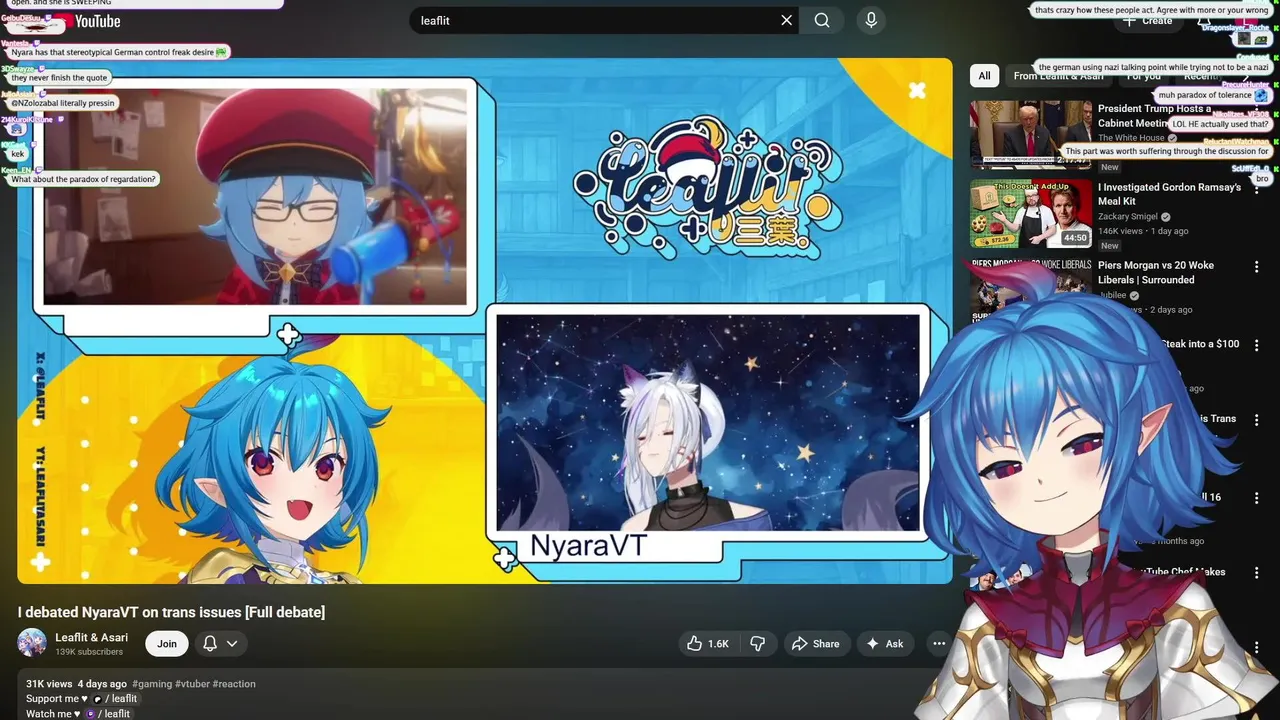Open more actions three-dot menu under video
This screenshot has width=1280, height=720.
pos(938,644)
